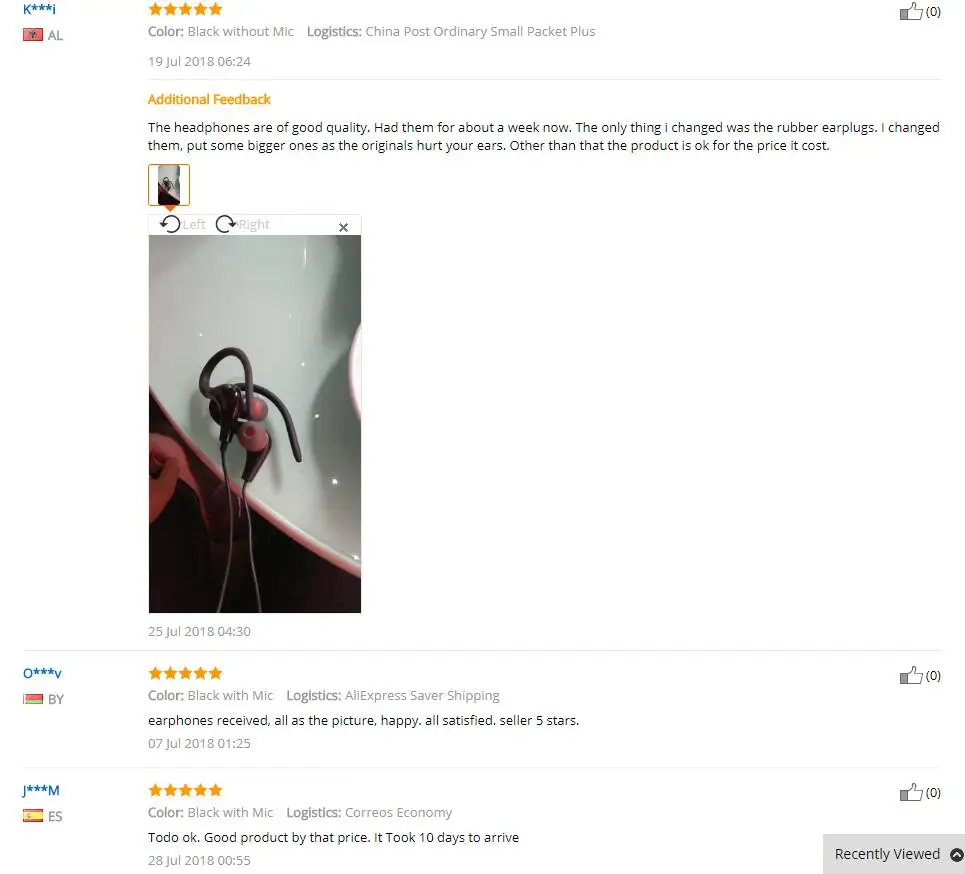Open the Recently Viewed panel

[887, 854]
